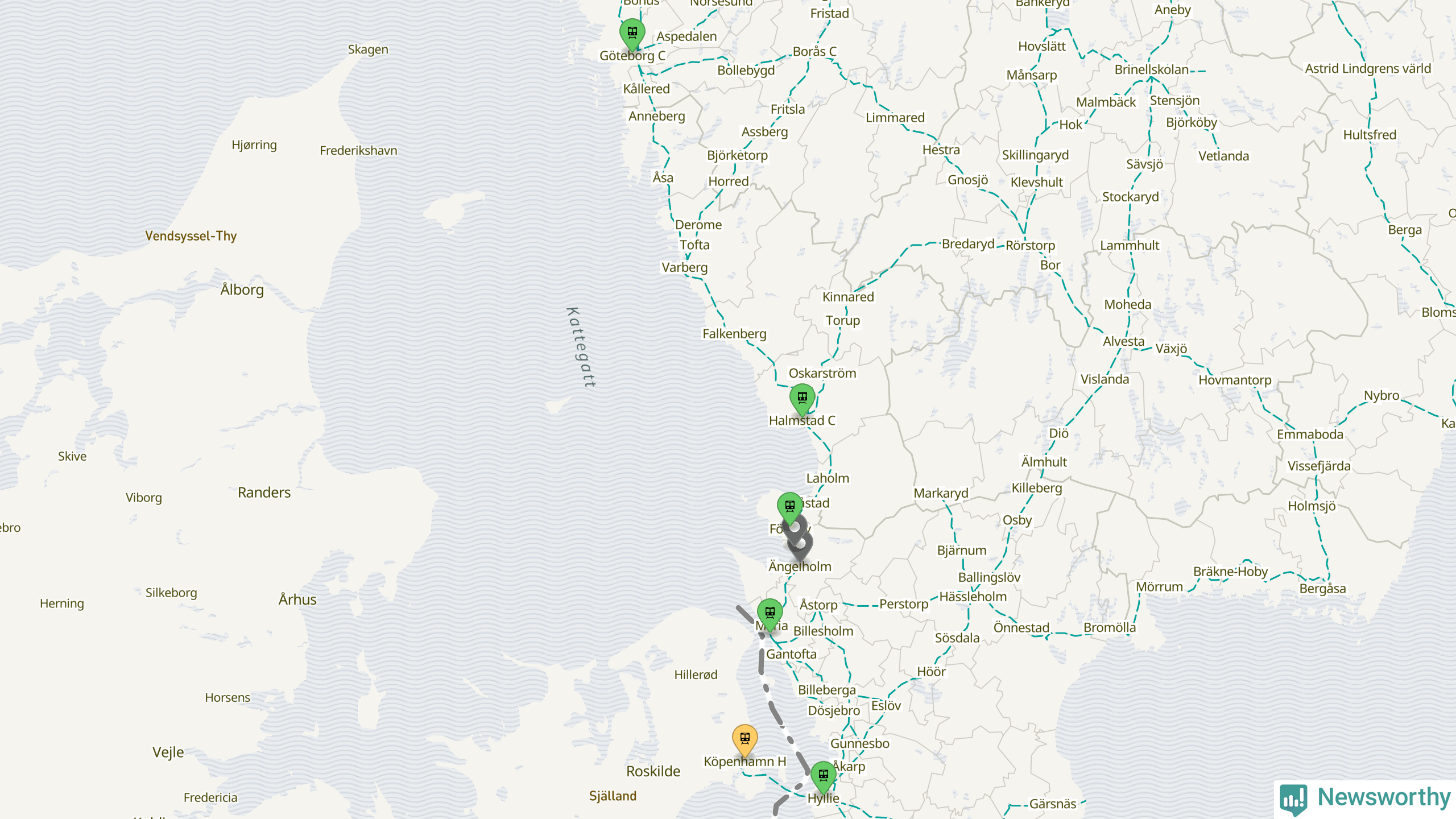Click the Hässleholm station label
The image size is (1456, 819).
coord(973,597)
